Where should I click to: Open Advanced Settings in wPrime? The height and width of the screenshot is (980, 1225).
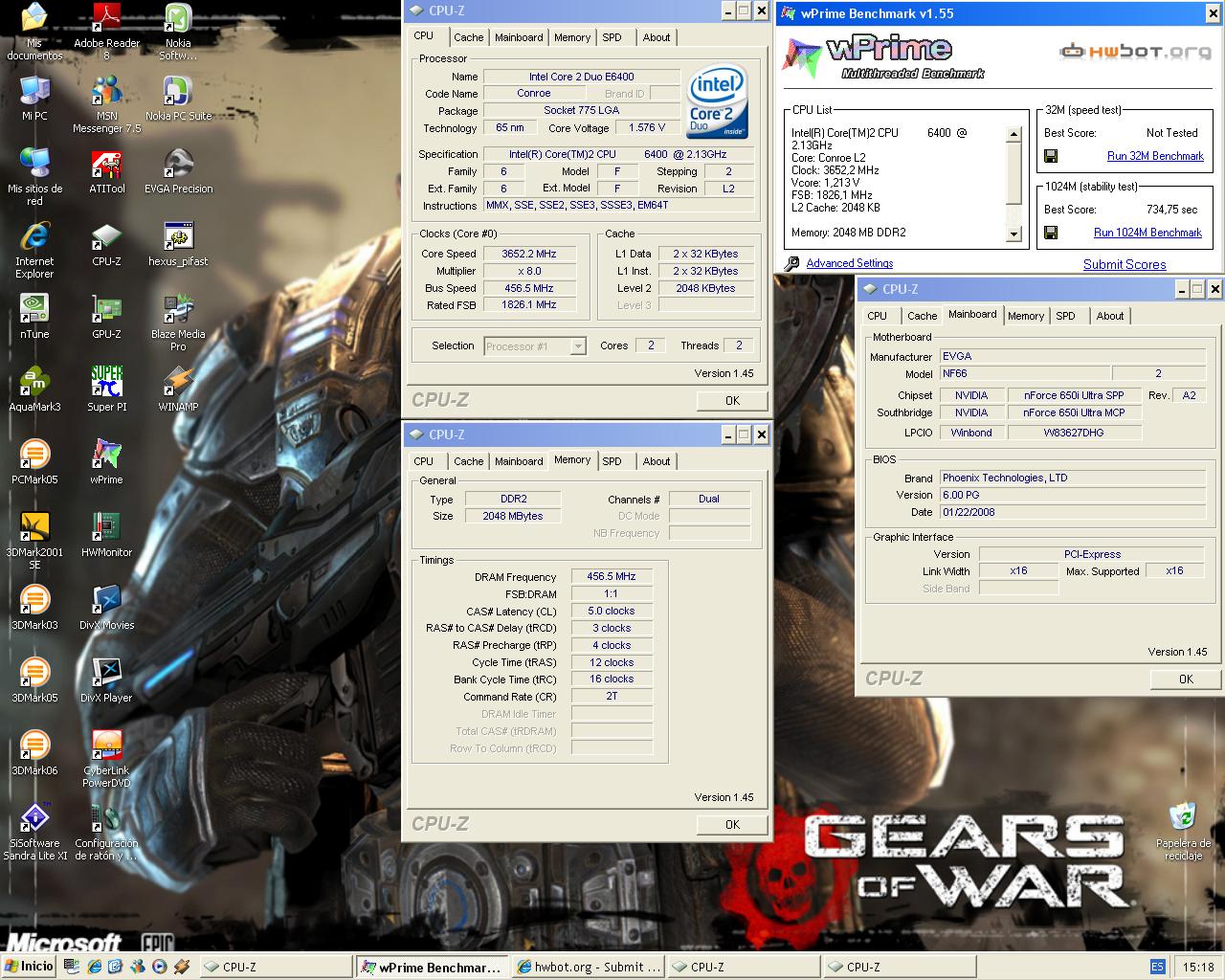pos(849,263)
